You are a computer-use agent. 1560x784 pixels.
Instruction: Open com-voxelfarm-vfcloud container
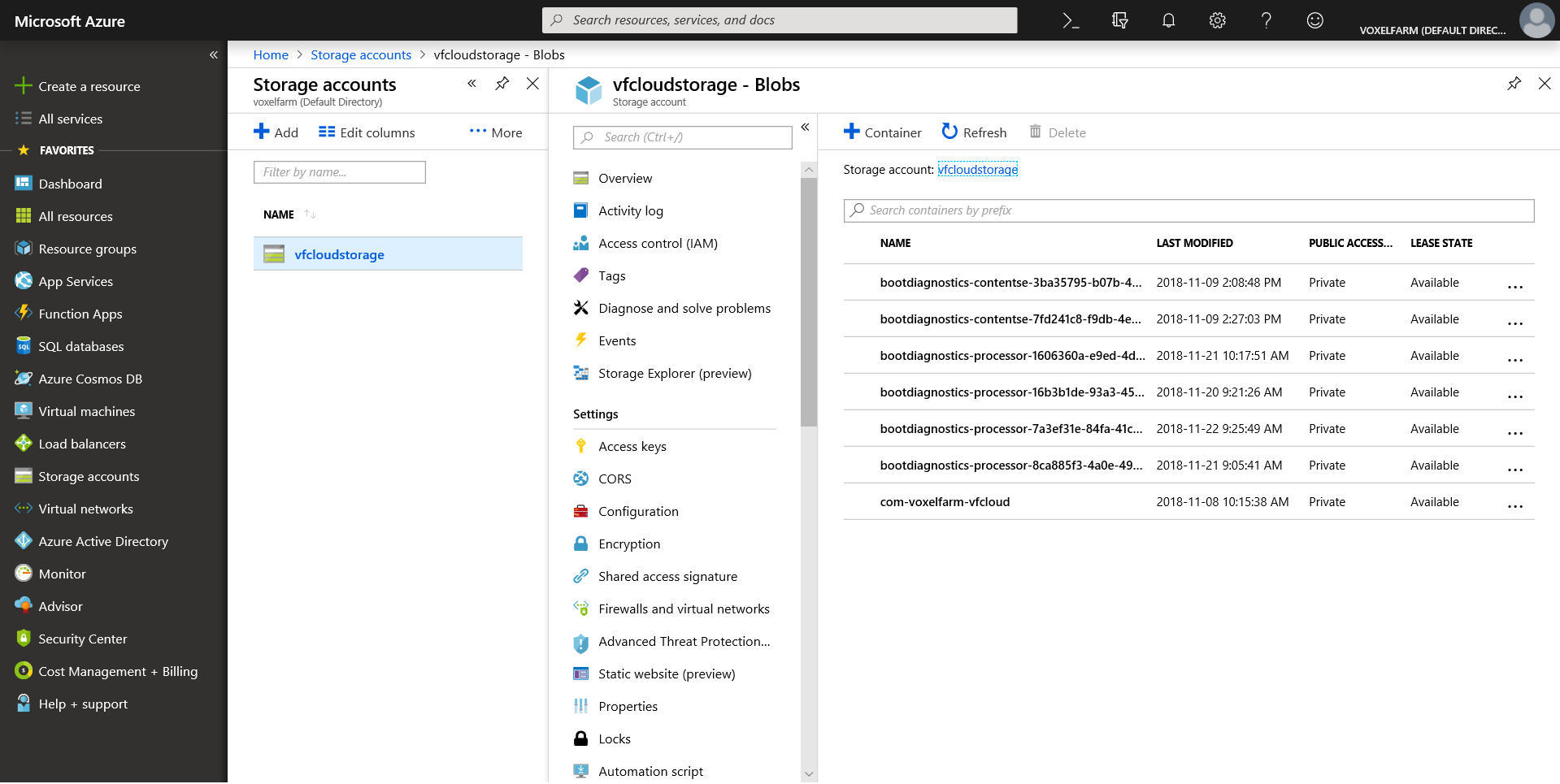point(945,501)
